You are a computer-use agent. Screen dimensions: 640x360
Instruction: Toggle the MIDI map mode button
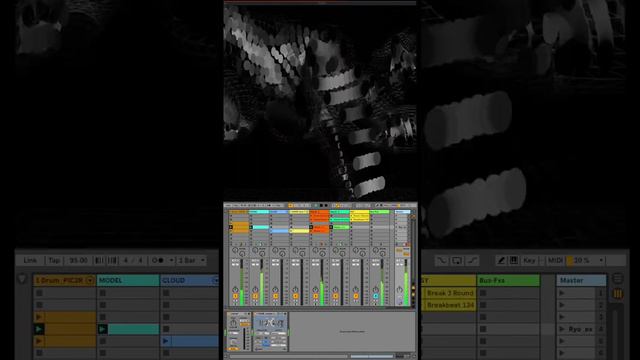point(555,260)
